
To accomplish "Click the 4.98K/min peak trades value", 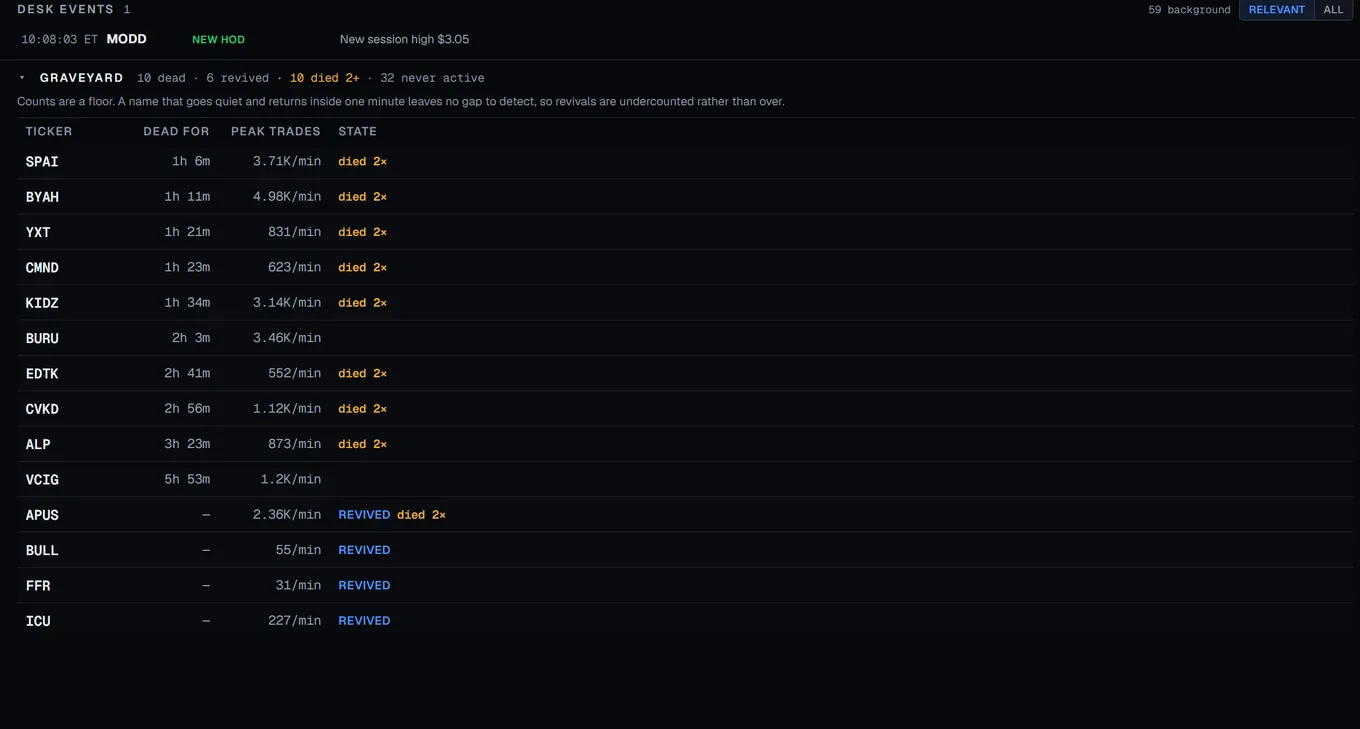I will 287,197.
